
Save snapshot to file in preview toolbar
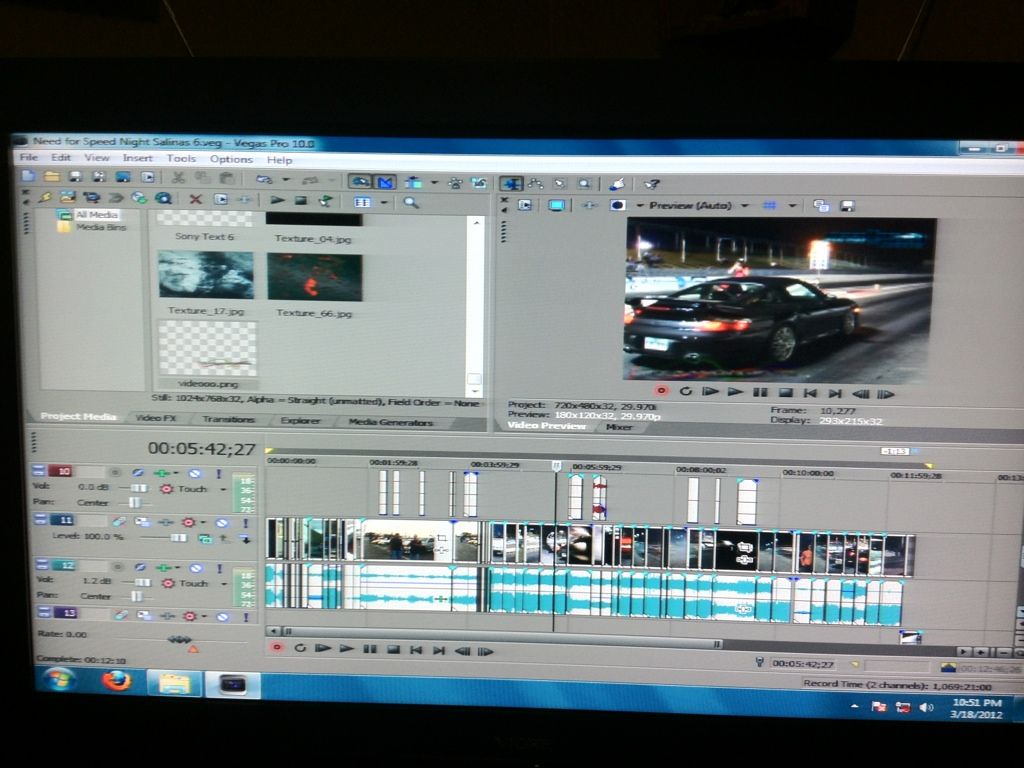[847, 206]
